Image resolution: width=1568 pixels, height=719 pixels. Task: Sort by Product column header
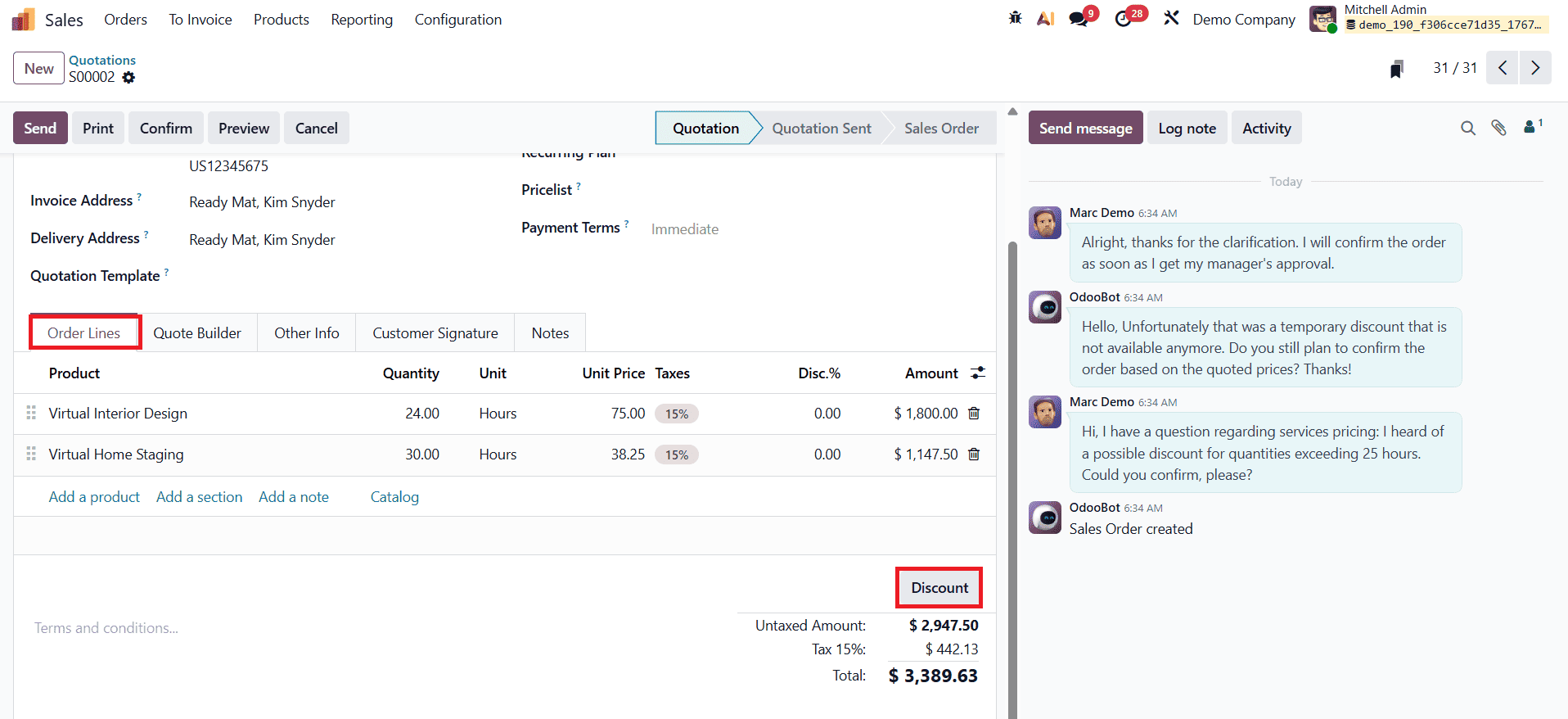point(74,373)
